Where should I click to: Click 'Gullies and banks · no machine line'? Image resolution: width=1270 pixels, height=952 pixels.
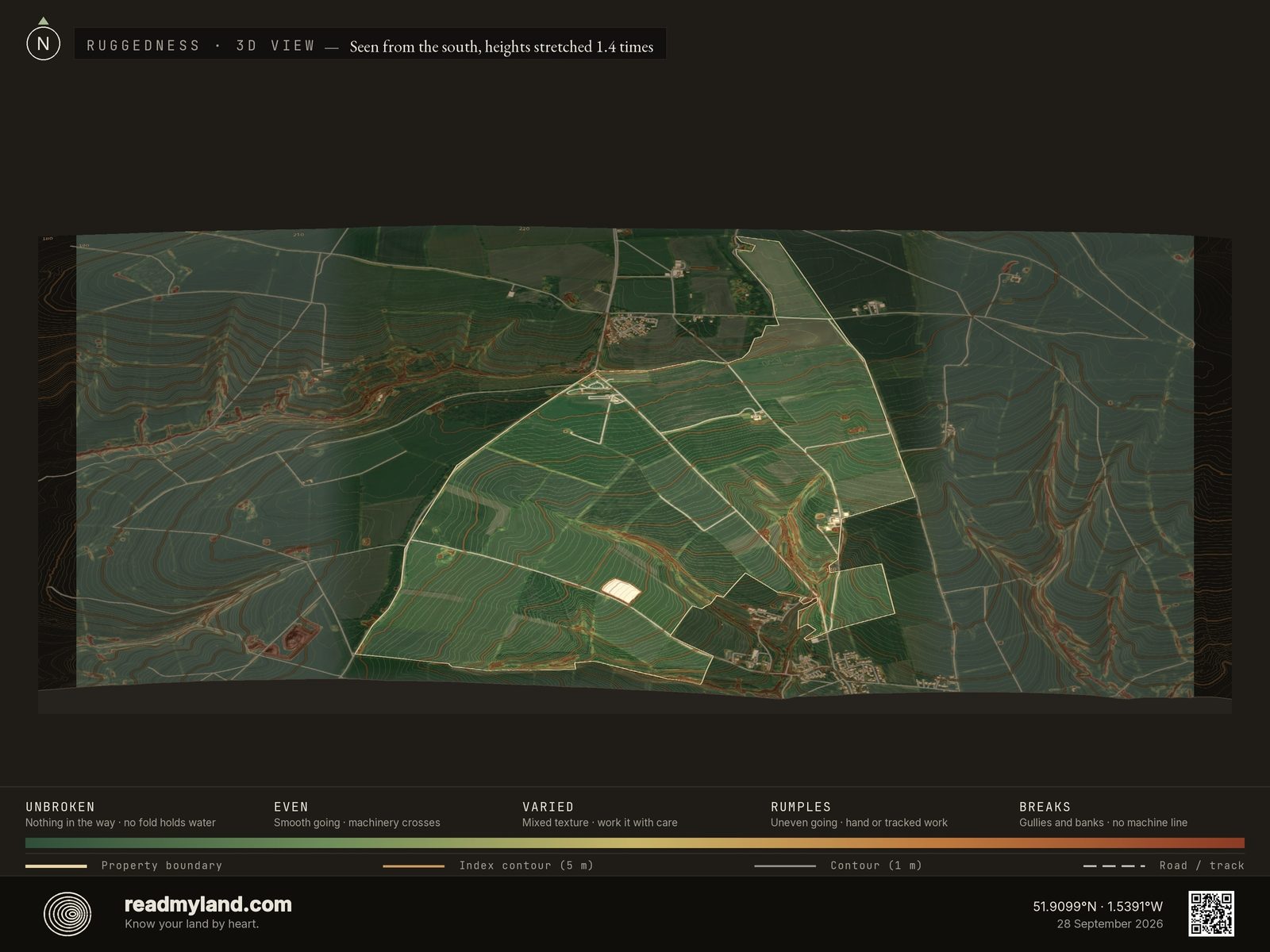coord(1103,823)
